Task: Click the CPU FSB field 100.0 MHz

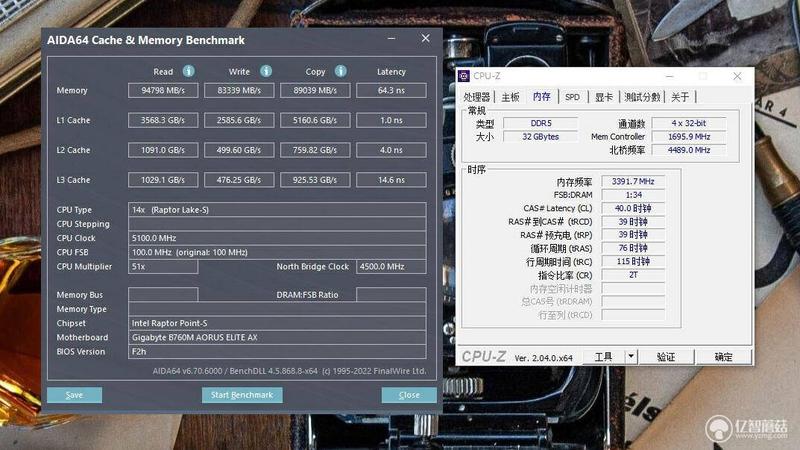Action: [x=277, y=252]
